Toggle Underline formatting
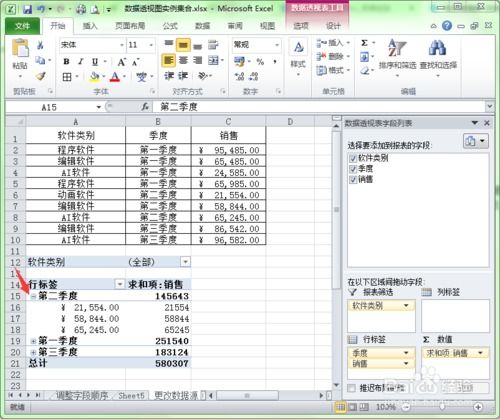500x419 pixels. [x=95, y=62]
